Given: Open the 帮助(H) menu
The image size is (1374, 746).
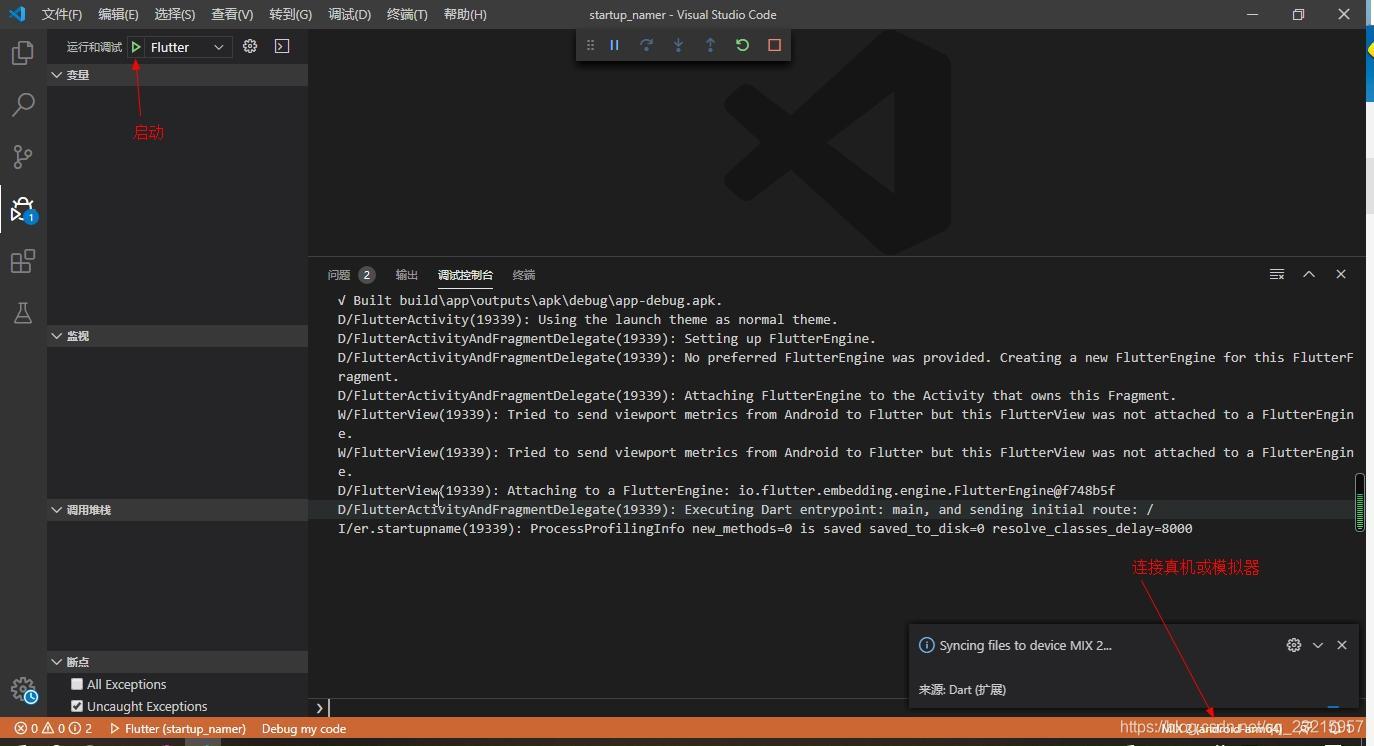Looking at the screenshot, I should click(x=465, y=14).
